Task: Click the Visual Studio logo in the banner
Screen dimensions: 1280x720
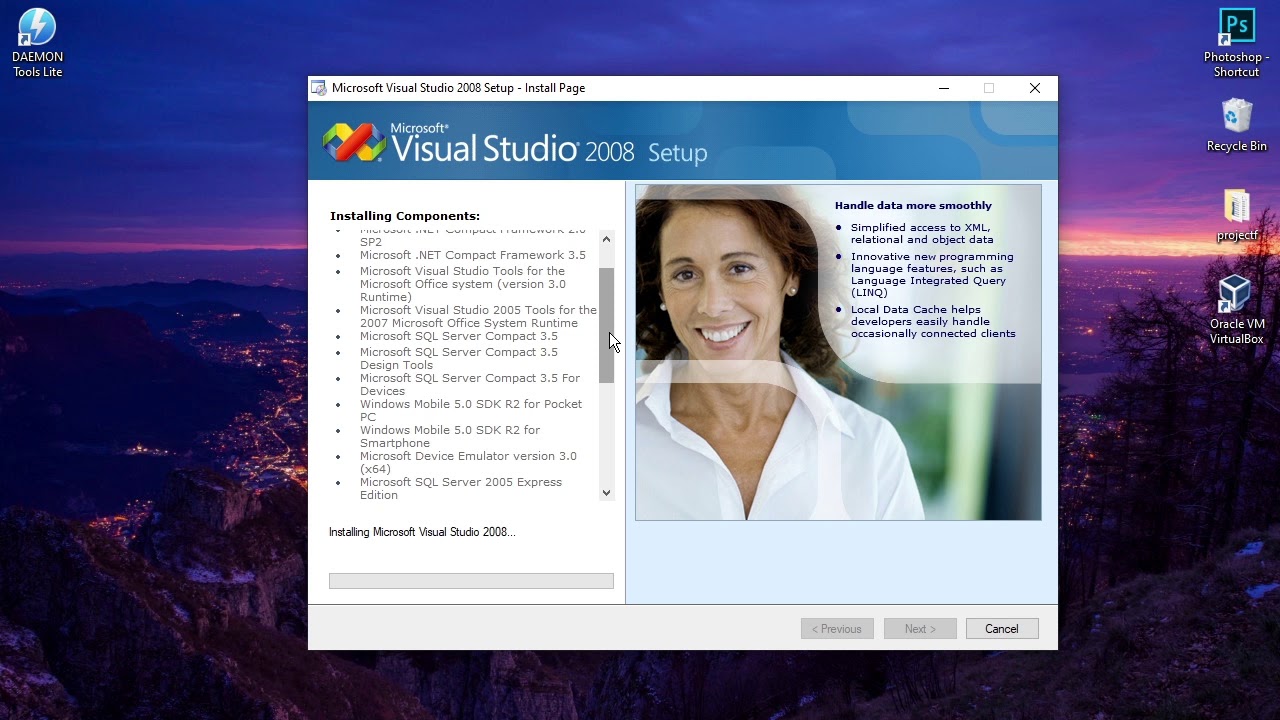Action: 354,142
